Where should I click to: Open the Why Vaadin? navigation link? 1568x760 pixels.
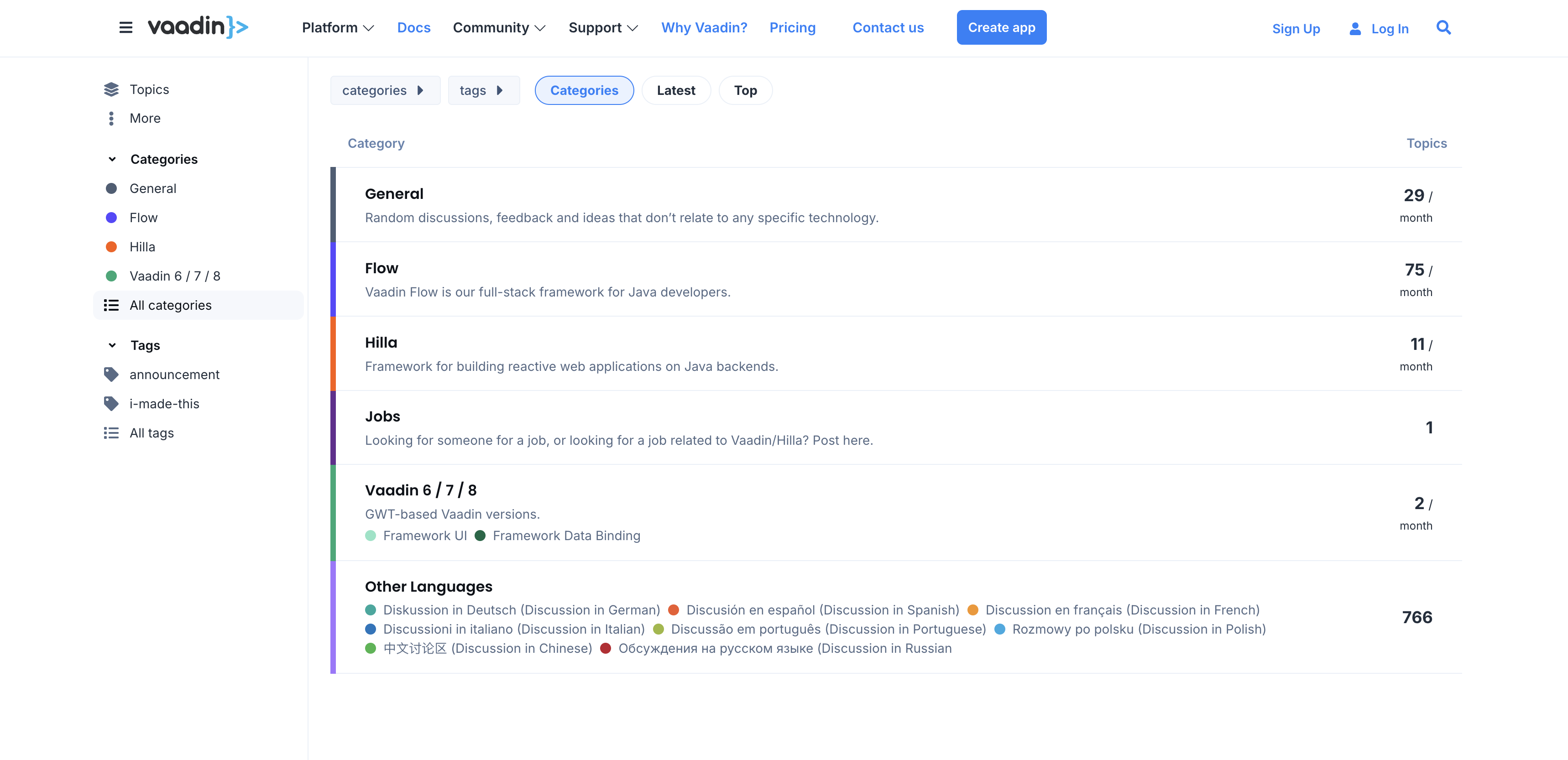(704, 28)
